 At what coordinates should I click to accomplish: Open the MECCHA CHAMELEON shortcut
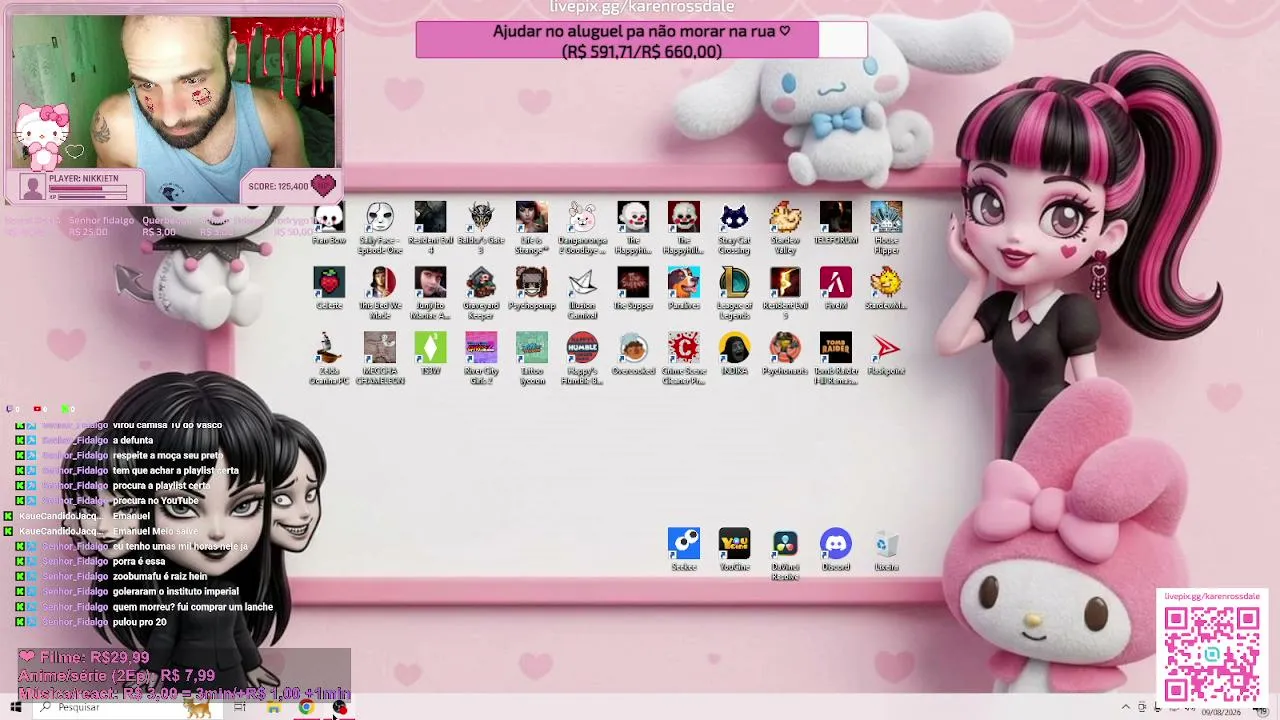380,359
